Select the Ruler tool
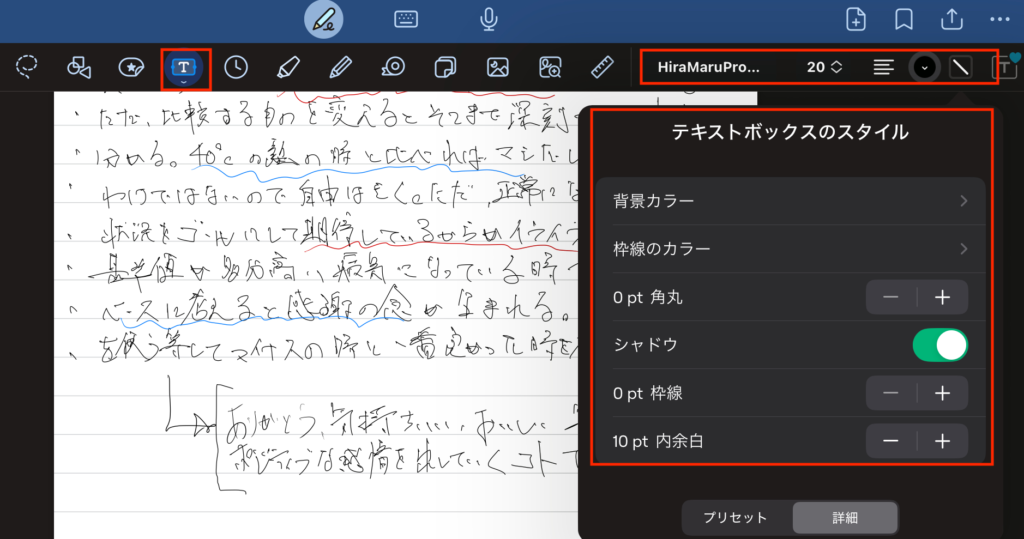 click(602, 67)
